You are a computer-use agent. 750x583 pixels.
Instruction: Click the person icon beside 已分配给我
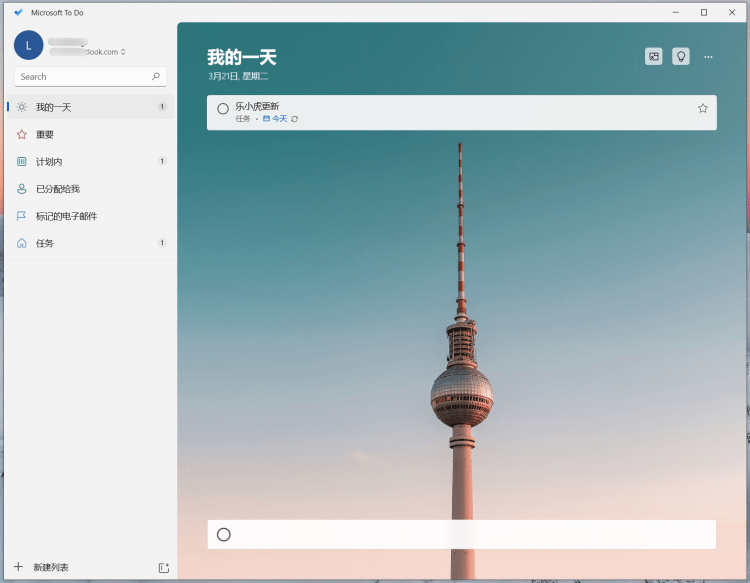click(22, 189)
